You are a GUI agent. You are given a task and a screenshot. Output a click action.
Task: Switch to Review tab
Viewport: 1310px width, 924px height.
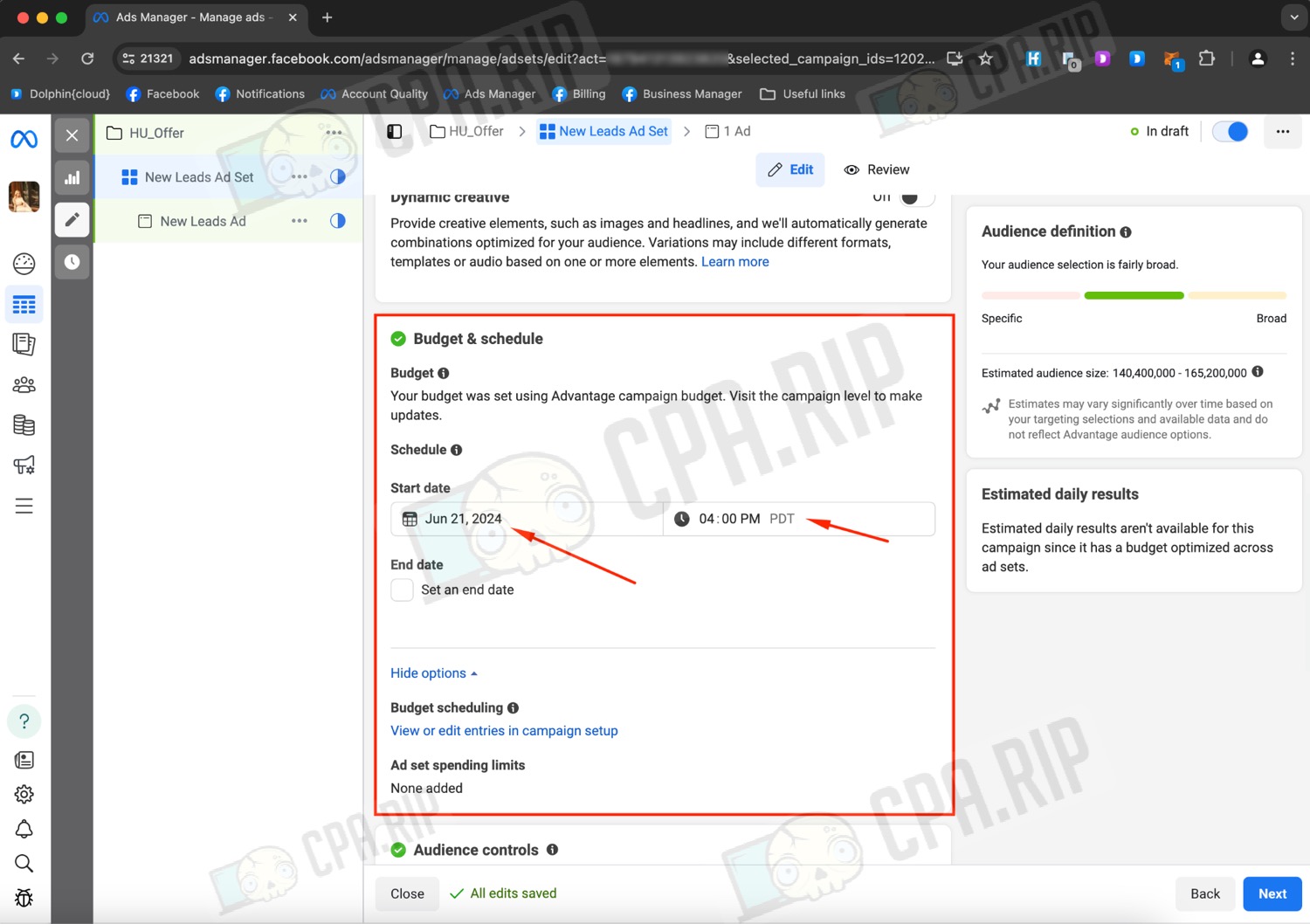point(877,169)
